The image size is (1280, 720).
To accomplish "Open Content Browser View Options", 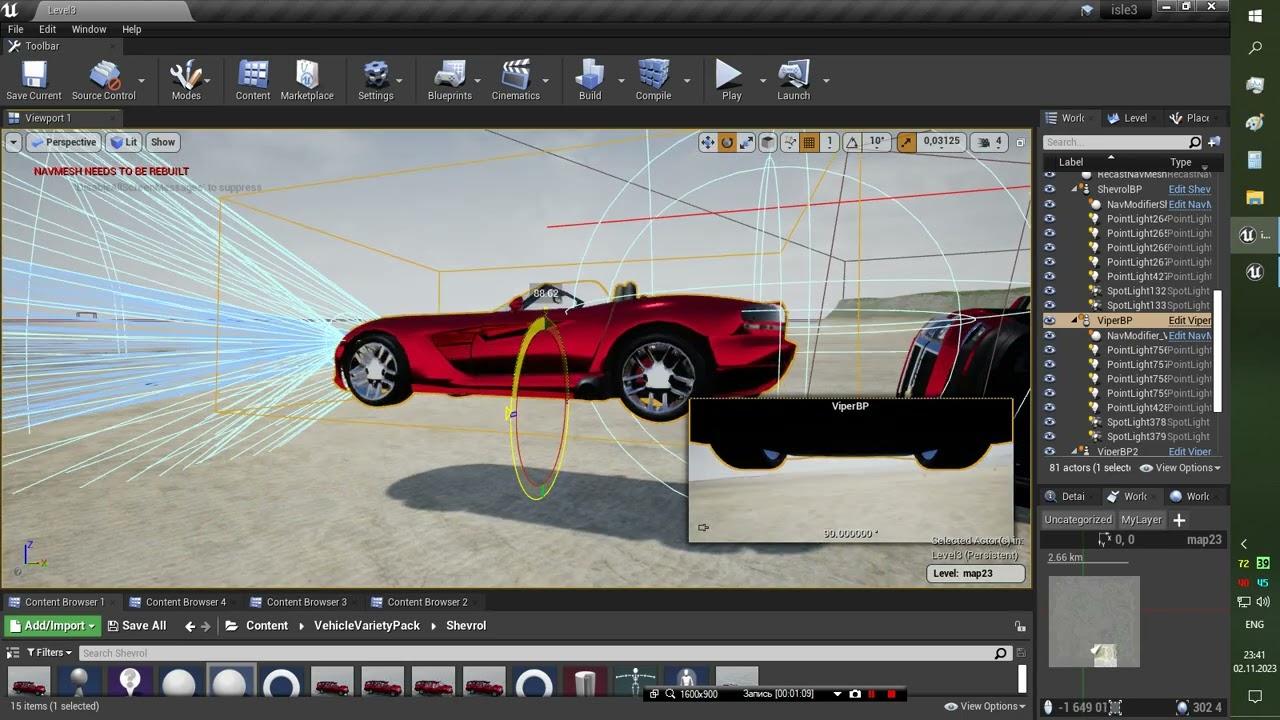I will [x=985, y=706].
